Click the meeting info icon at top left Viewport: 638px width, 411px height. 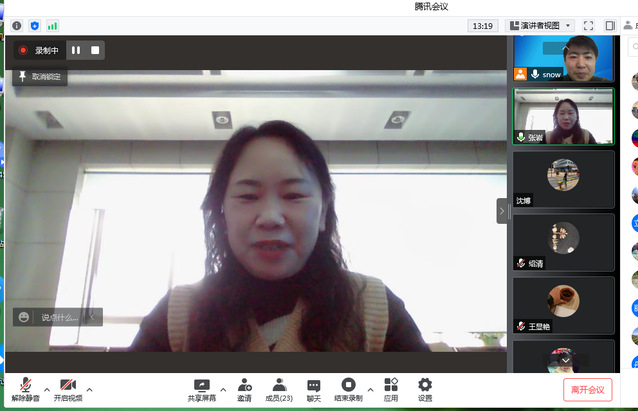(x=17, y=25)
